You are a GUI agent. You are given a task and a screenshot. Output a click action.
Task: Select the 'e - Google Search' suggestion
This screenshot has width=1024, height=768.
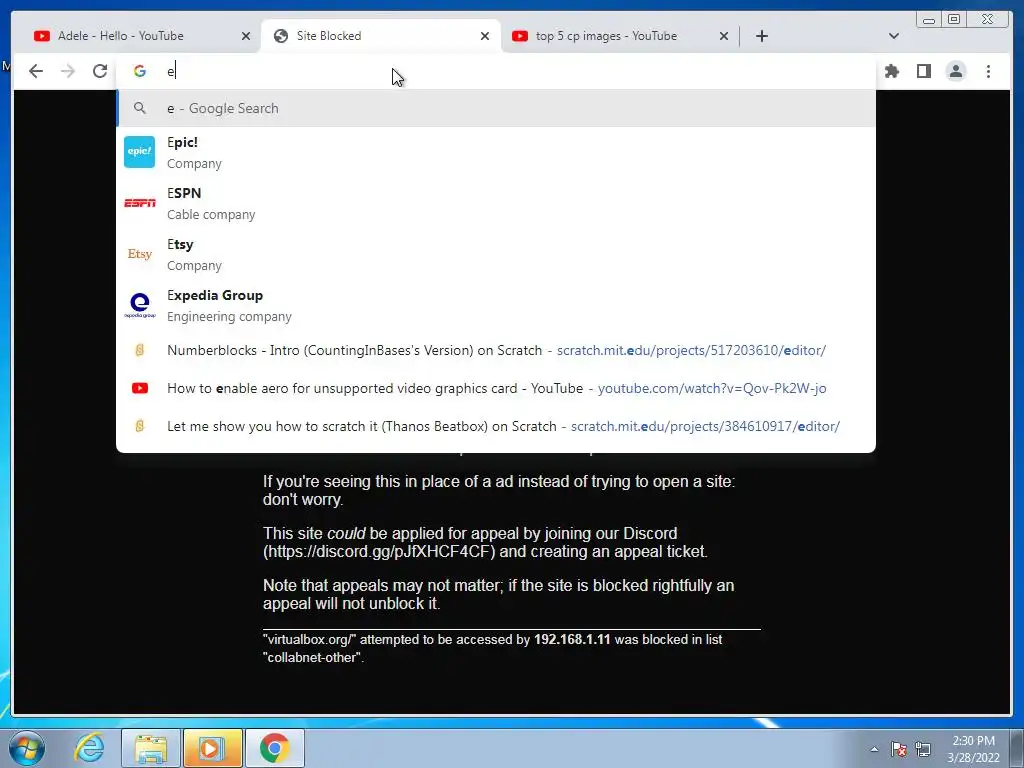496,108
